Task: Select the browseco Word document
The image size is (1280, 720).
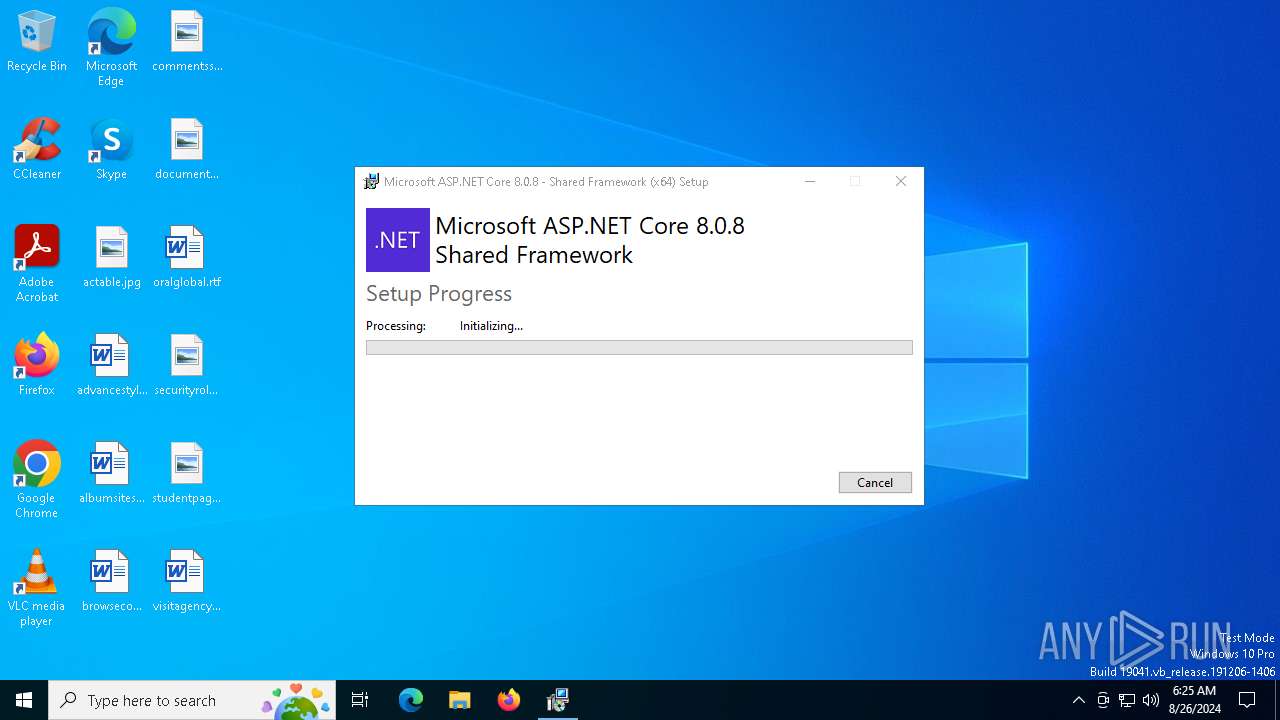Action: tap(111, 582)
